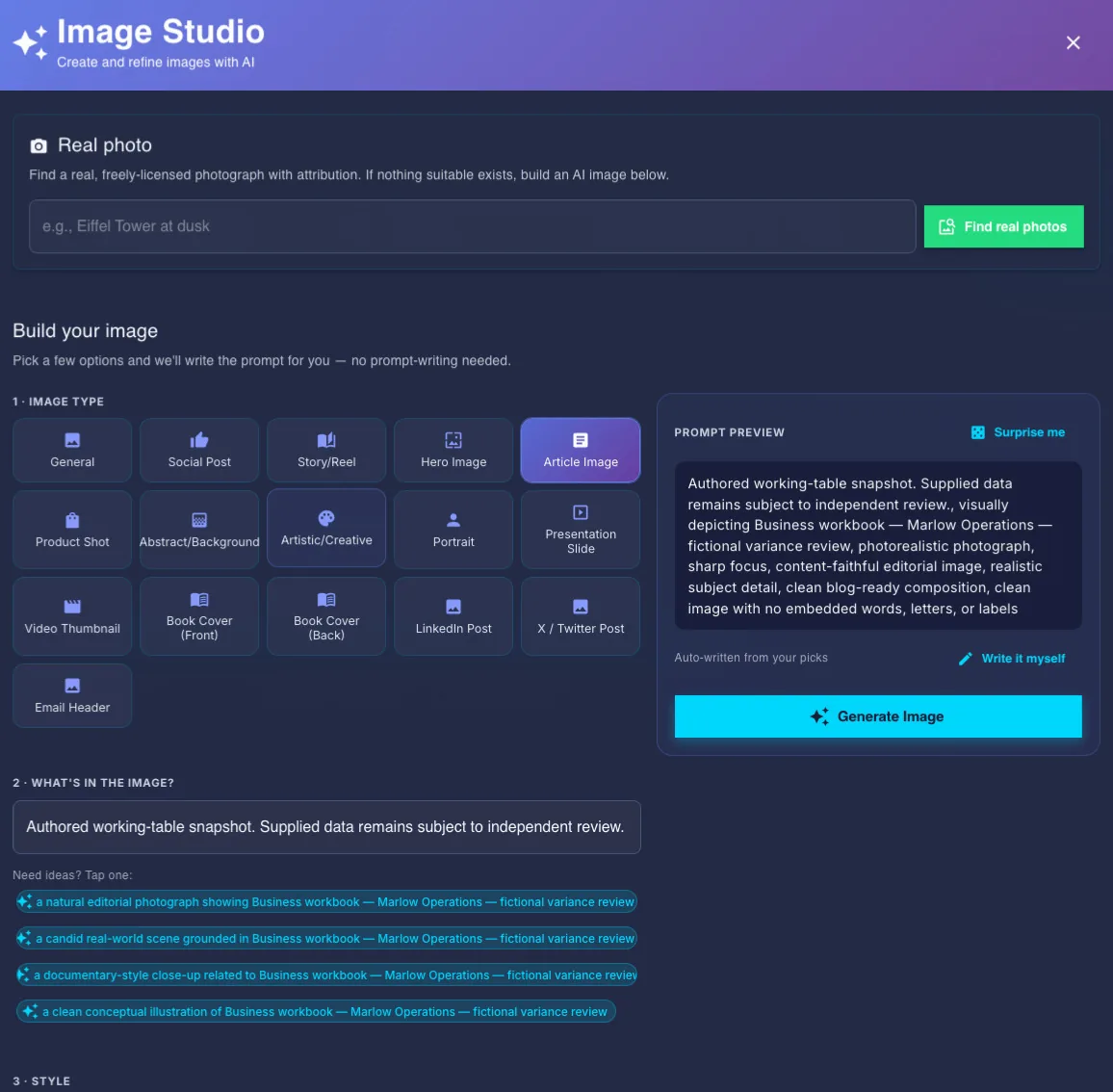This screenshot has width=1113, height=1092.
Task: Click the Surprise me dice button
Action: tap(1017, 432)
